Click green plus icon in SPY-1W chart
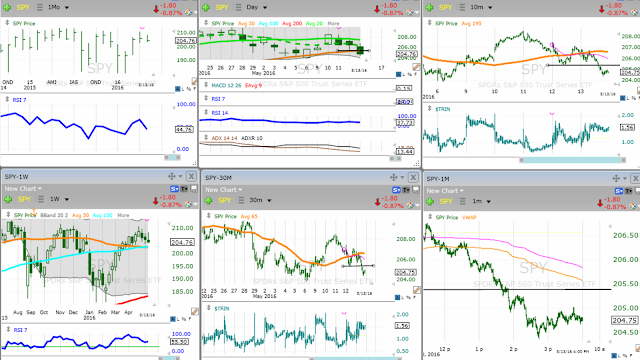This screenshot has width=640, height=360. [x=8, y=200]
